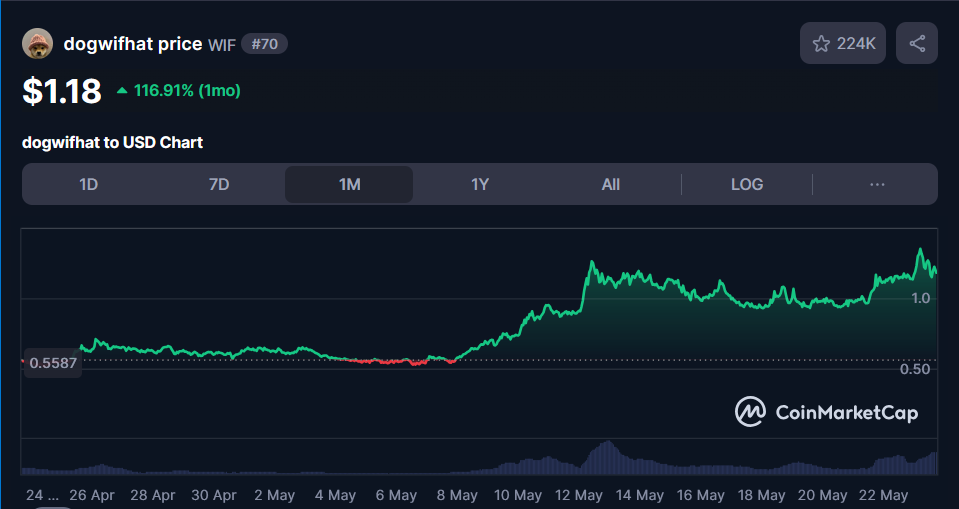
Task: Click the 22 May date label
Action: 883,495
